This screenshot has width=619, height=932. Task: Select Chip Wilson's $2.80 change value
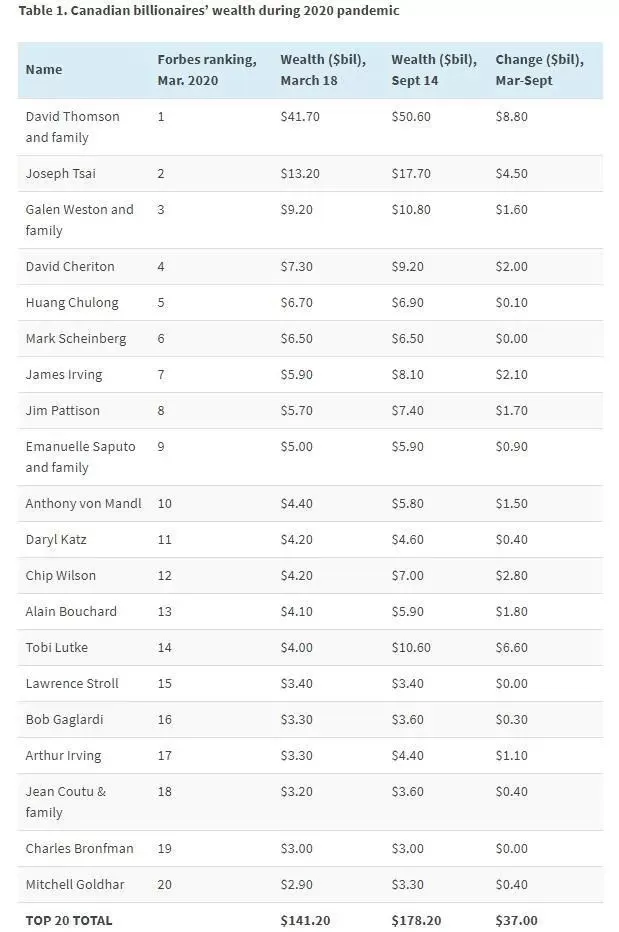pyautogui.click(x=511, y=575)
